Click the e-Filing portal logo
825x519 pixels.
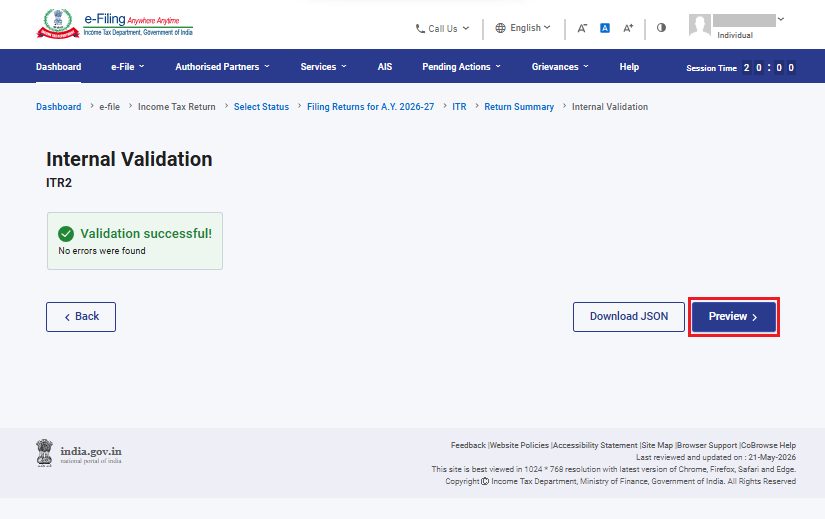pos(115,24)
